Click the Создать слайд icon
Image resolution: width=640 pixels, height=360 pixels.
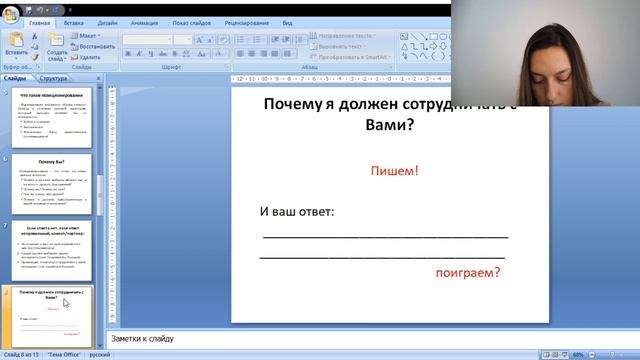(x=56, y=40)
